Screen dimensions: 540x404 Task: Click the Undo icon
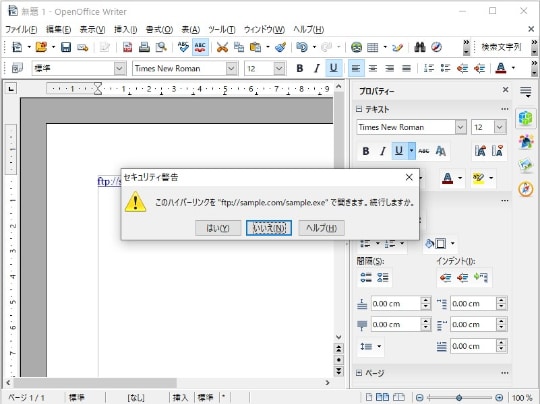point(302,47)
